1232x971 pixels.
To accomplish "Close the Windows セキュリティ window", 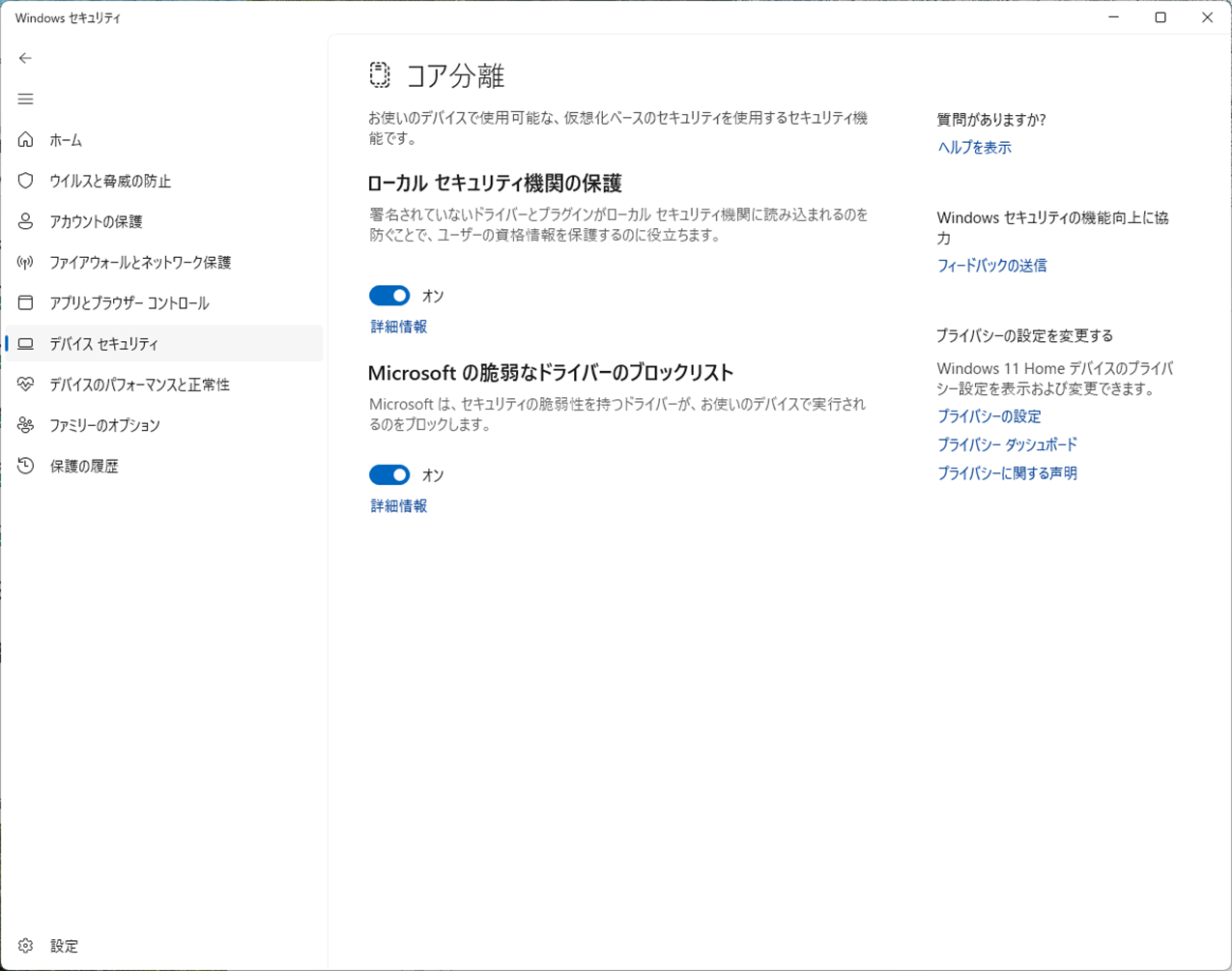I will (1207, 17).
